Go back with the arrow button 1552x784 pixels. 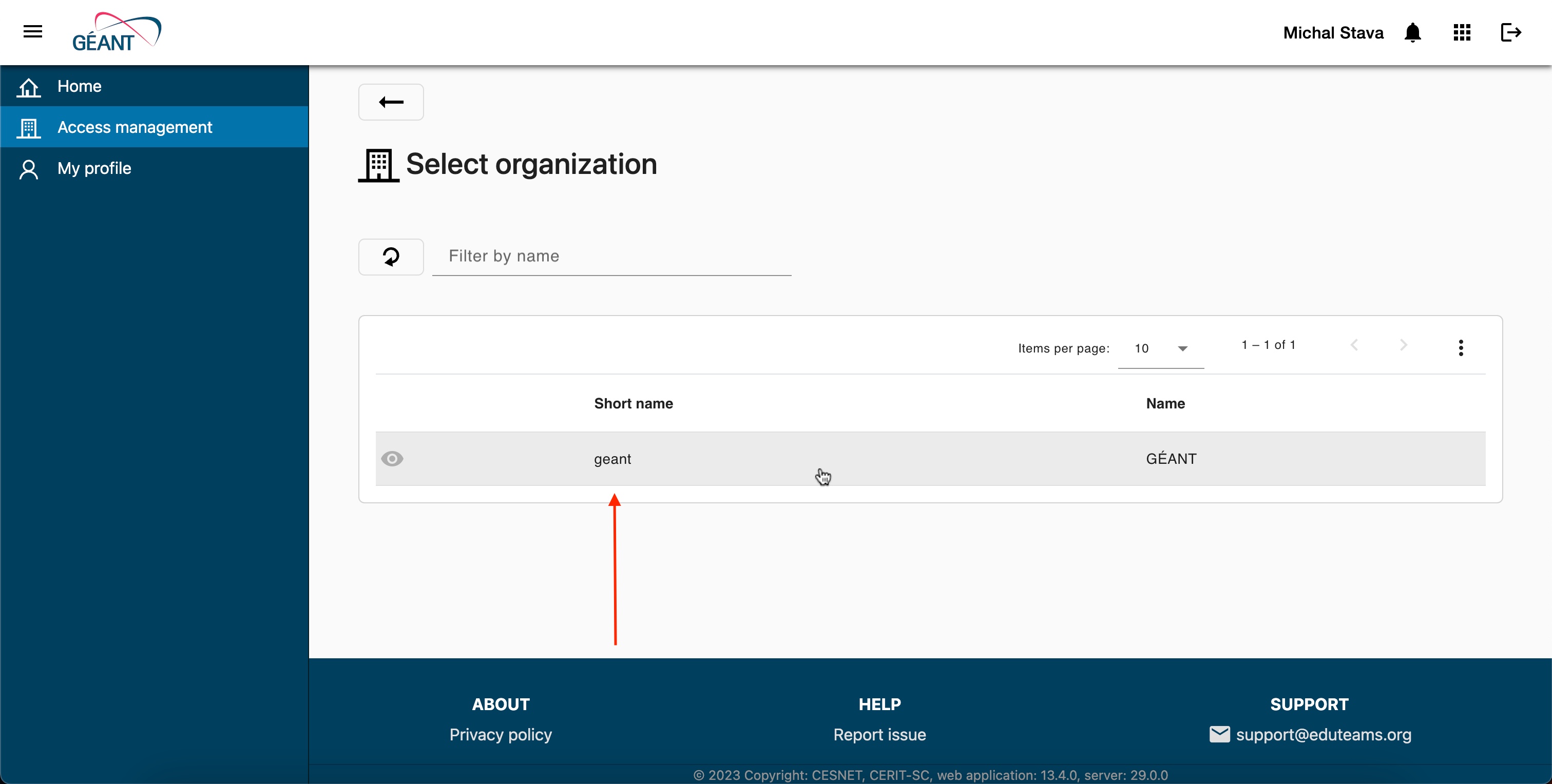point(391,102)
